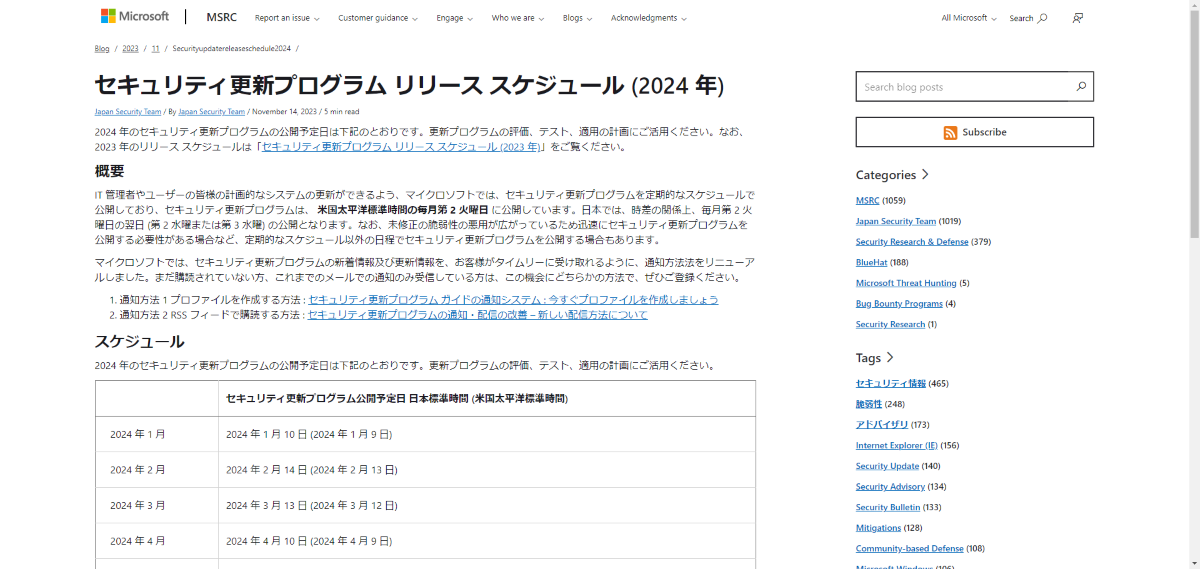Click the Blog breadcrumb link

[102, 48]
